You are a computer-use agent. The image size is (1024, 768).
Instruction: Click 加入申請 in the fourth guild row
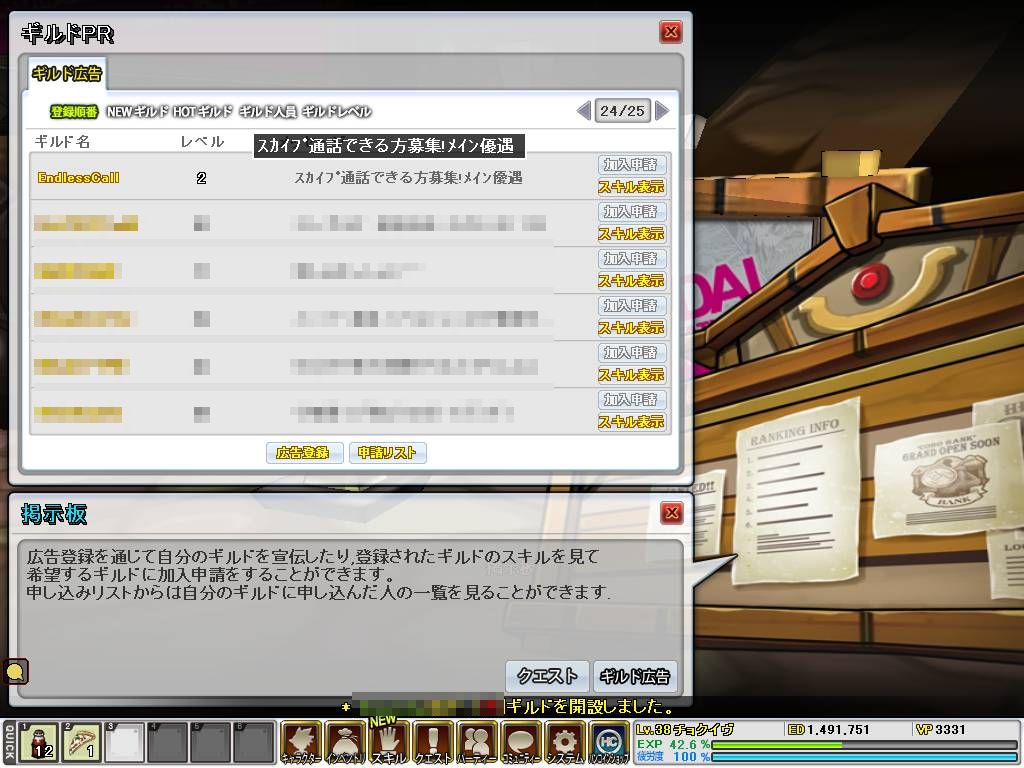tap(632, 306)
